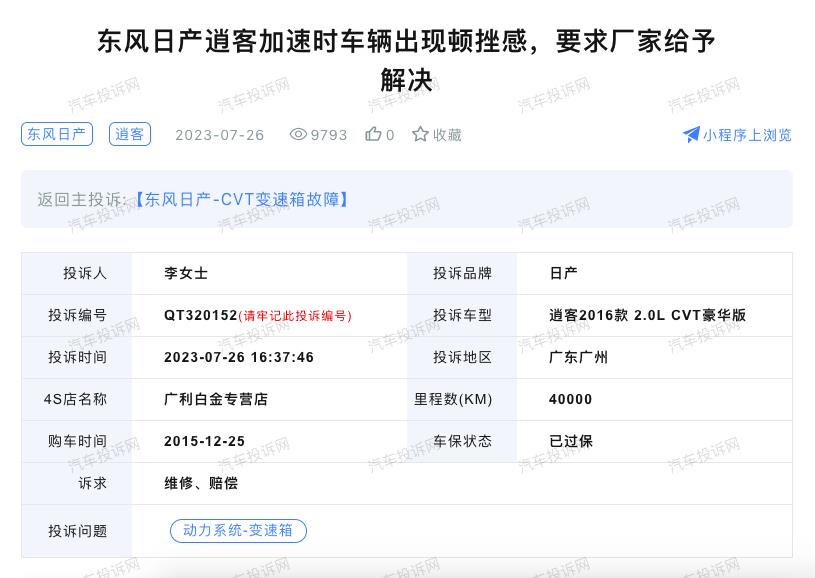
Task: Click the 动力系统-变速箱 problem tag
Action: coord(238,530)
